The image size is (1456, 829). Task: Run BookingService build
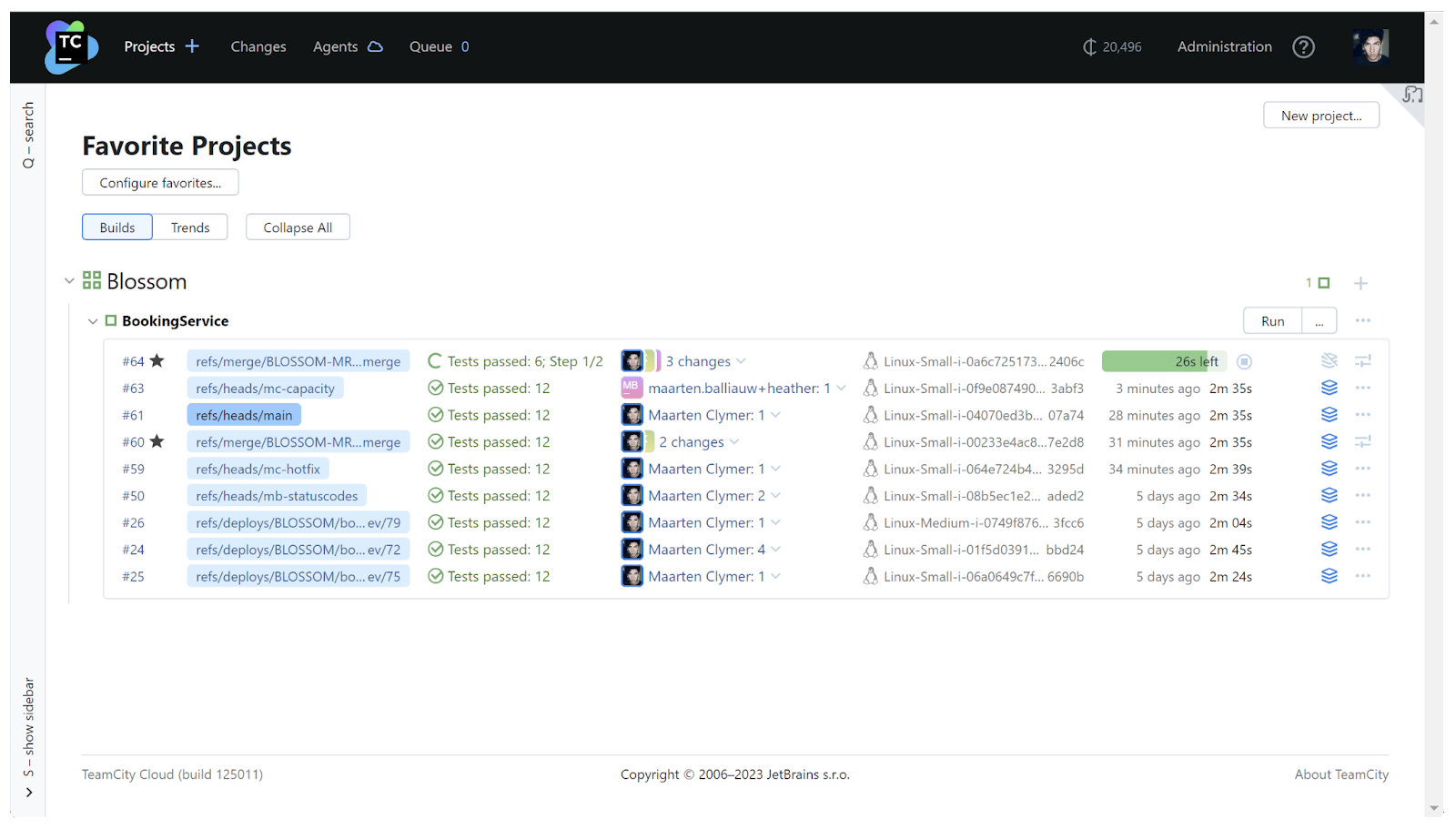(x=1272, y=321)
